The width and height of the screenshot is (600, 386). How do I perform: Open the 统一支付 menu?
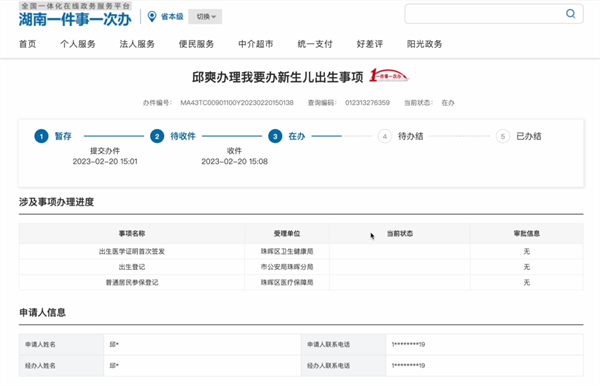(x=315, y=44)
